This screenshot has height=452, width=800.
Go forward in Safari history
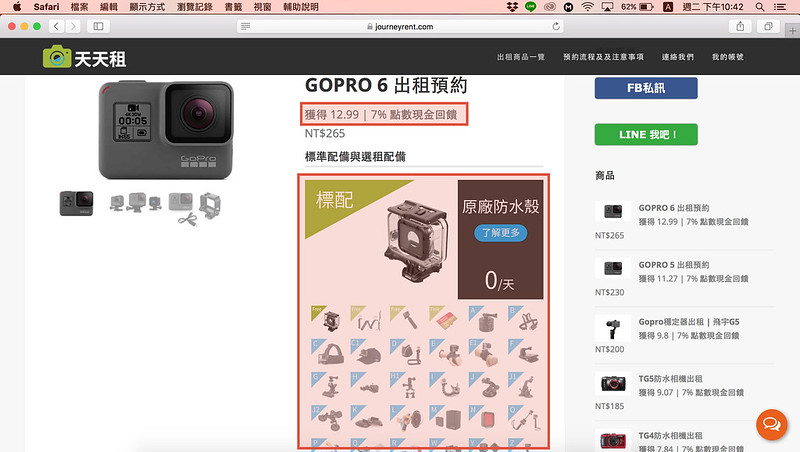[x=73, y=26]
